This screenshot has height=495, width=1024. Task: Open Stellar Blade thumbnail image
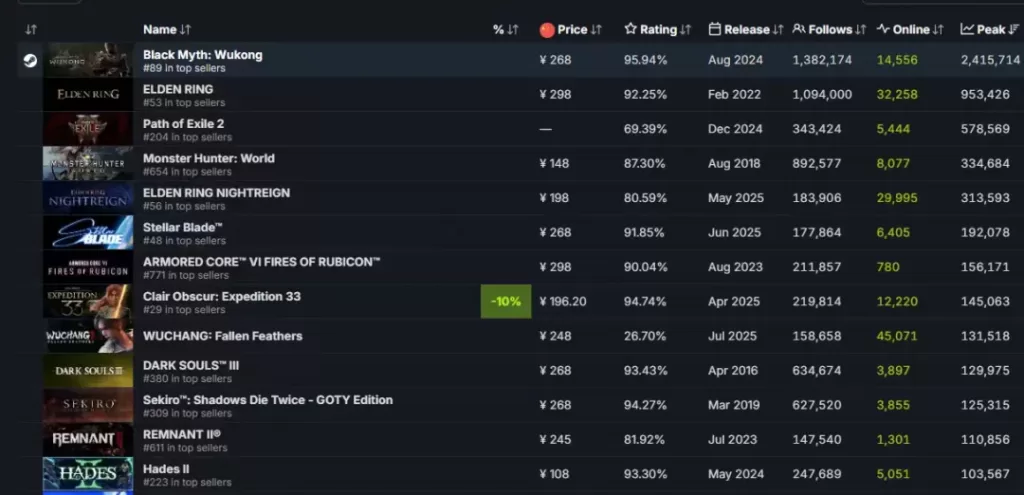[88, 232]
